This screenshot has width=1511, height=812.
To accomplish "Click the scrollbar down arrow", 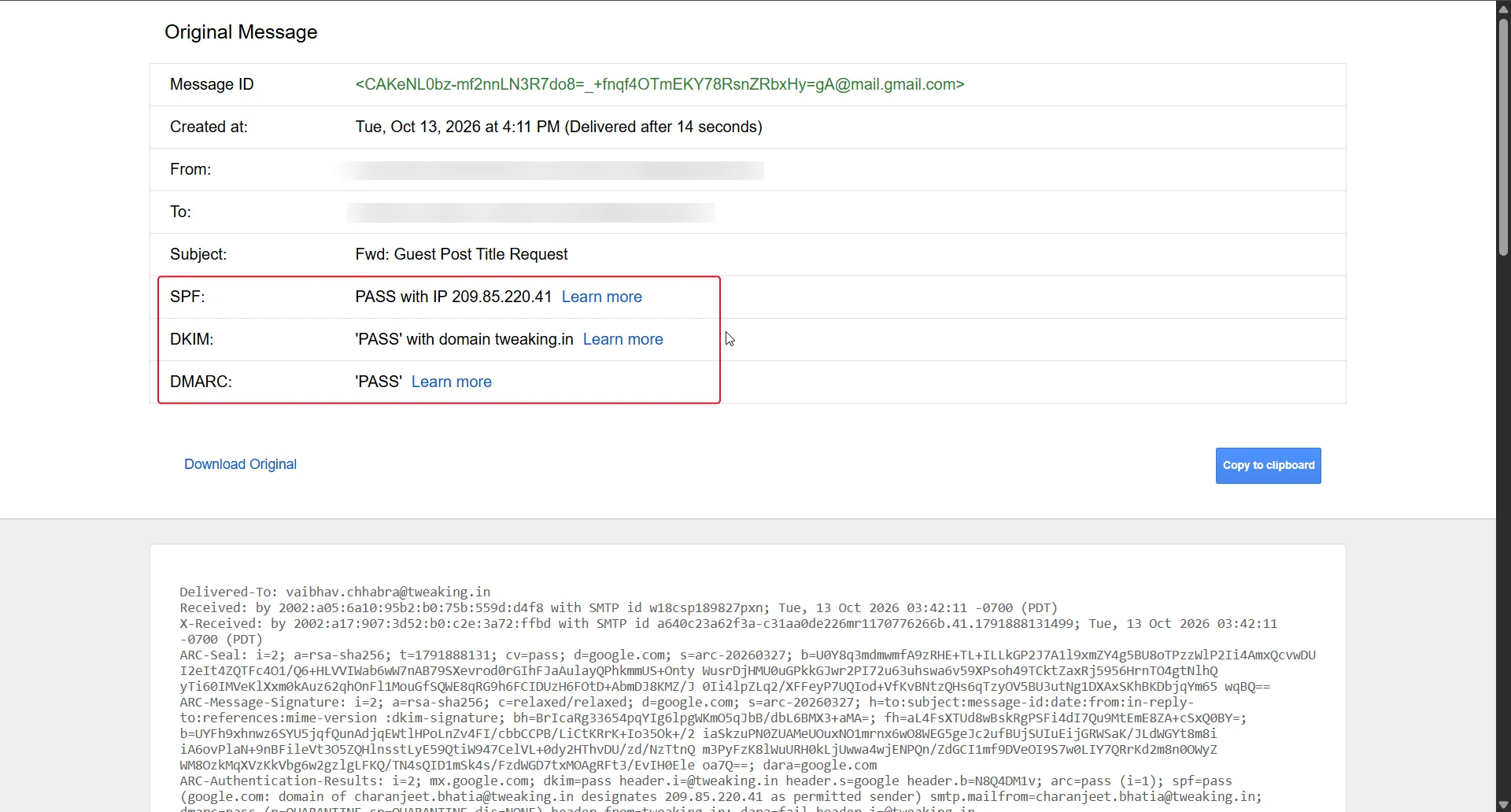I will [1503, 804].
